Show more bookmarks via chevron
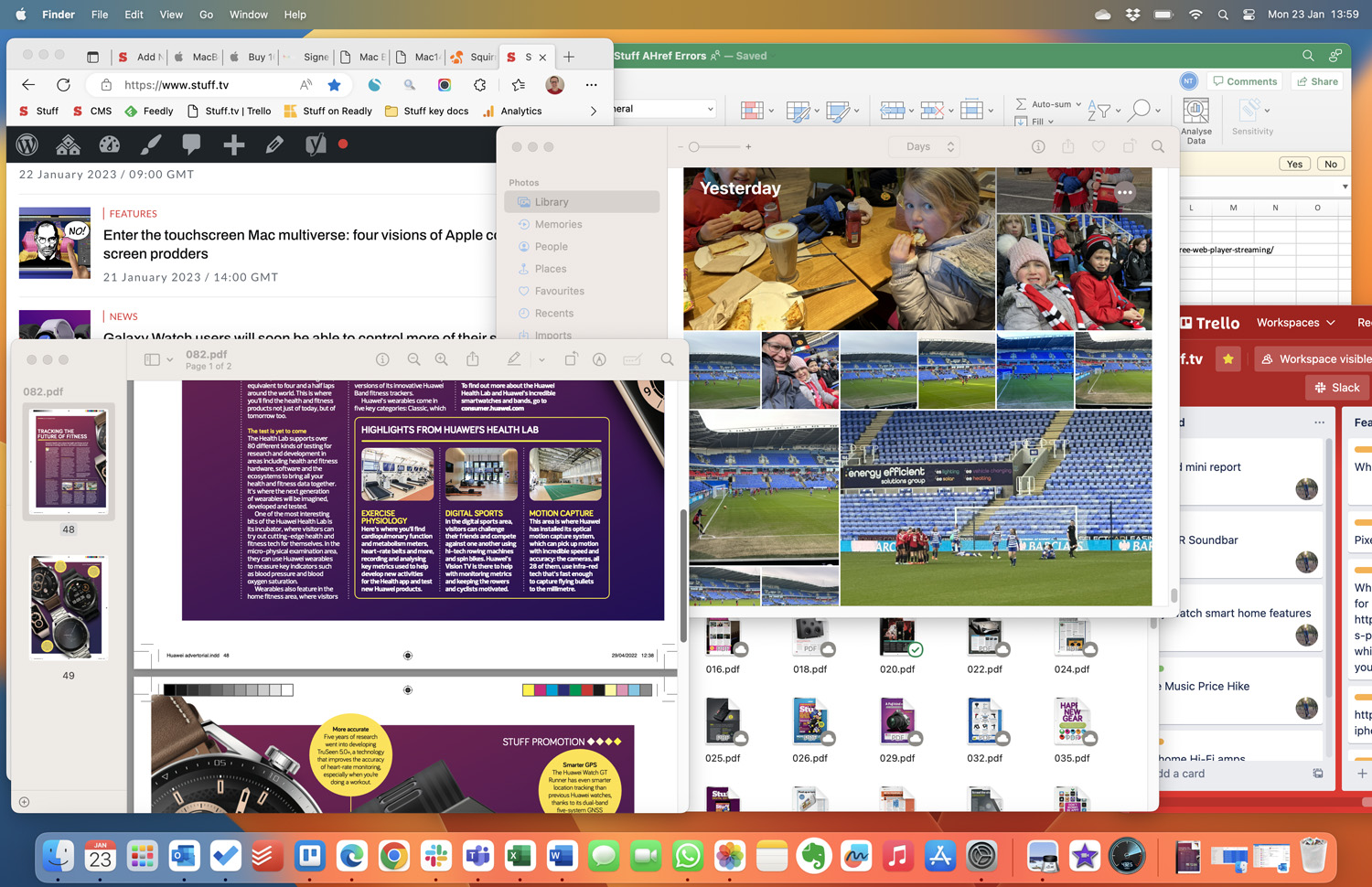 point(594,112)
